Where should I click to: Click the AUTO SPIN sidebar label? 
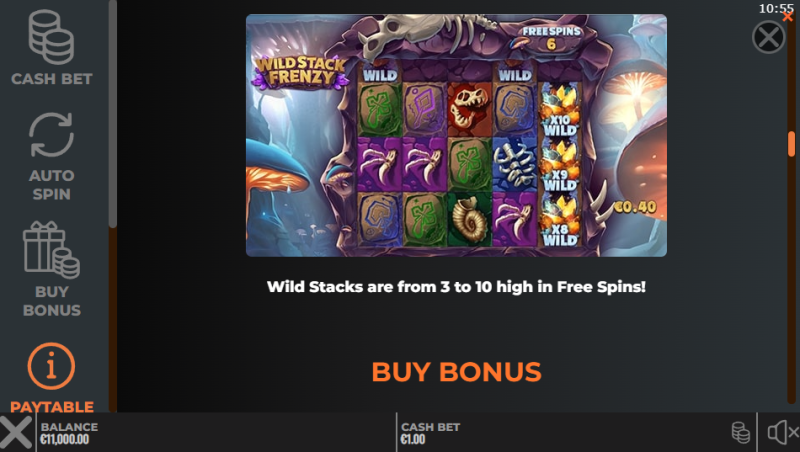52,185
